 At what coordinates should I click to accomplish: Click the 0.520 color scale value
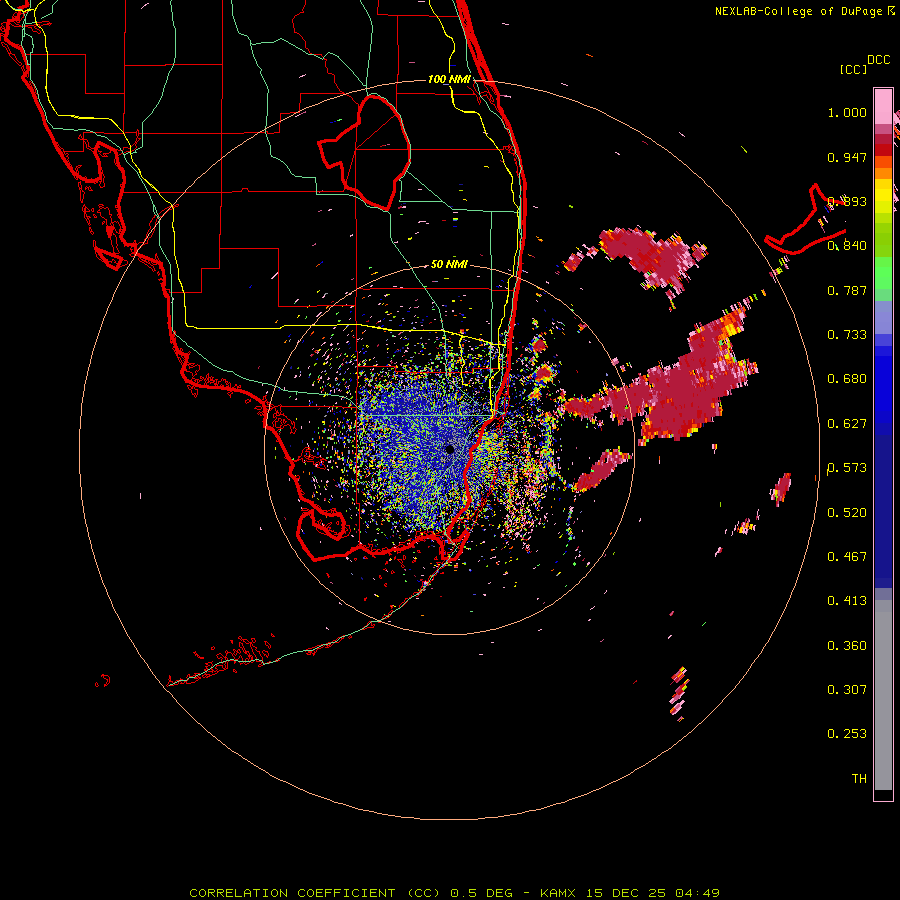[x=847, y=513]
